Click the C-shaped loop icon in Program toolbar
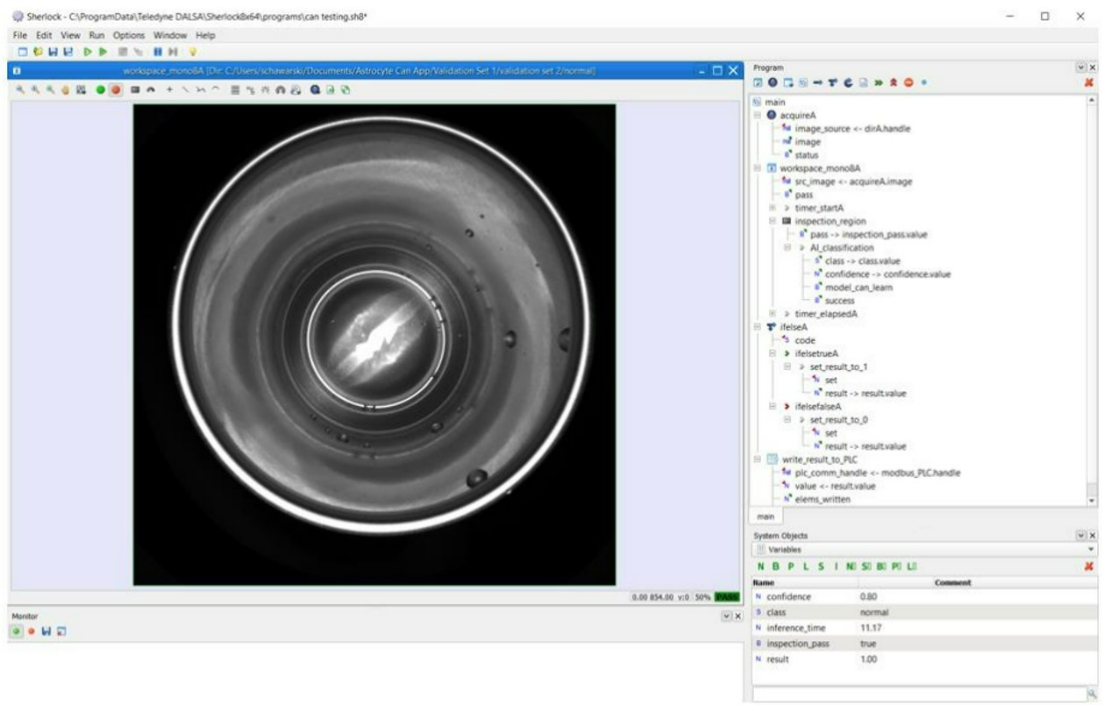1102x705 pixels. [x=848, y=83]
